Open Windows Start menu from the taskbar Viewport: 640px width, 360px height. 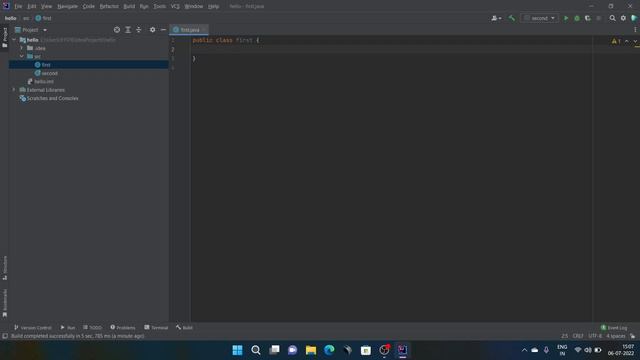[x=237, y=350]
